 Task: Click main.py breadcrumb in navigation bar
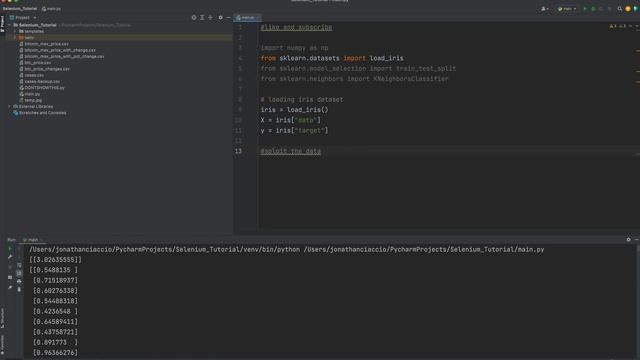(x=51, y=9)
